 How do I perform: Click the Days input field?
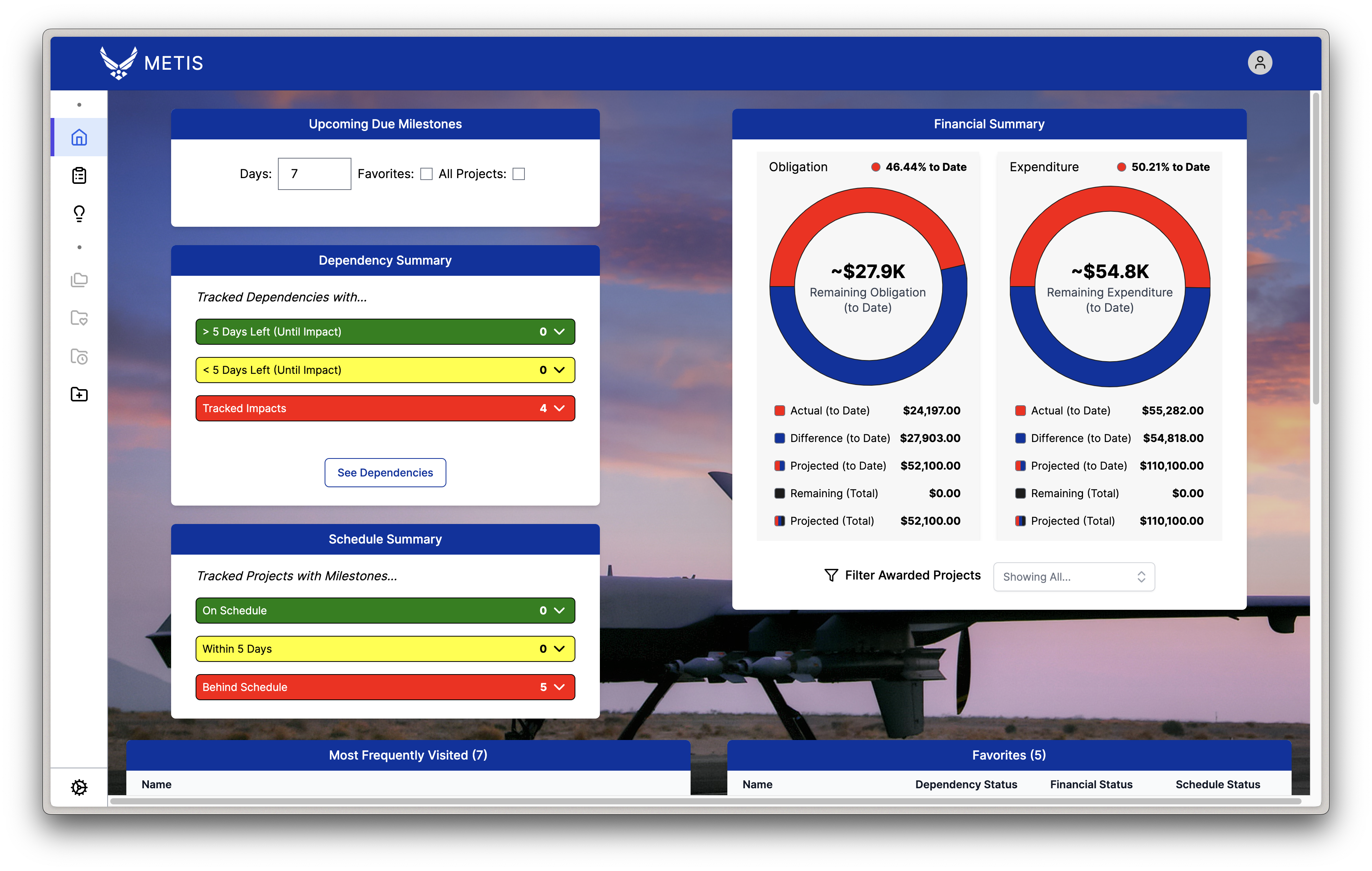tap(315, 174)
